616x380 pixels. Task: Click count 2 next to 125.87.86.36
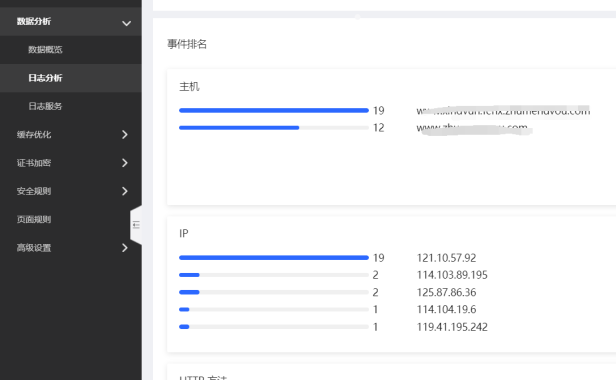[x=376, y=293]
